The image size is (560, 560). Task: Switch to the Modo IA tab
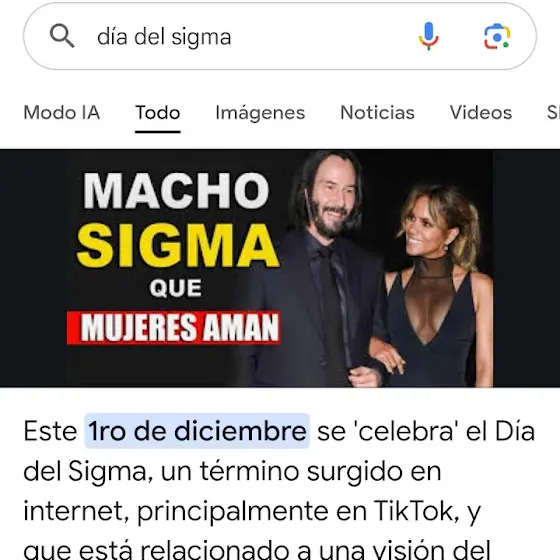click(x=61, y=113)
